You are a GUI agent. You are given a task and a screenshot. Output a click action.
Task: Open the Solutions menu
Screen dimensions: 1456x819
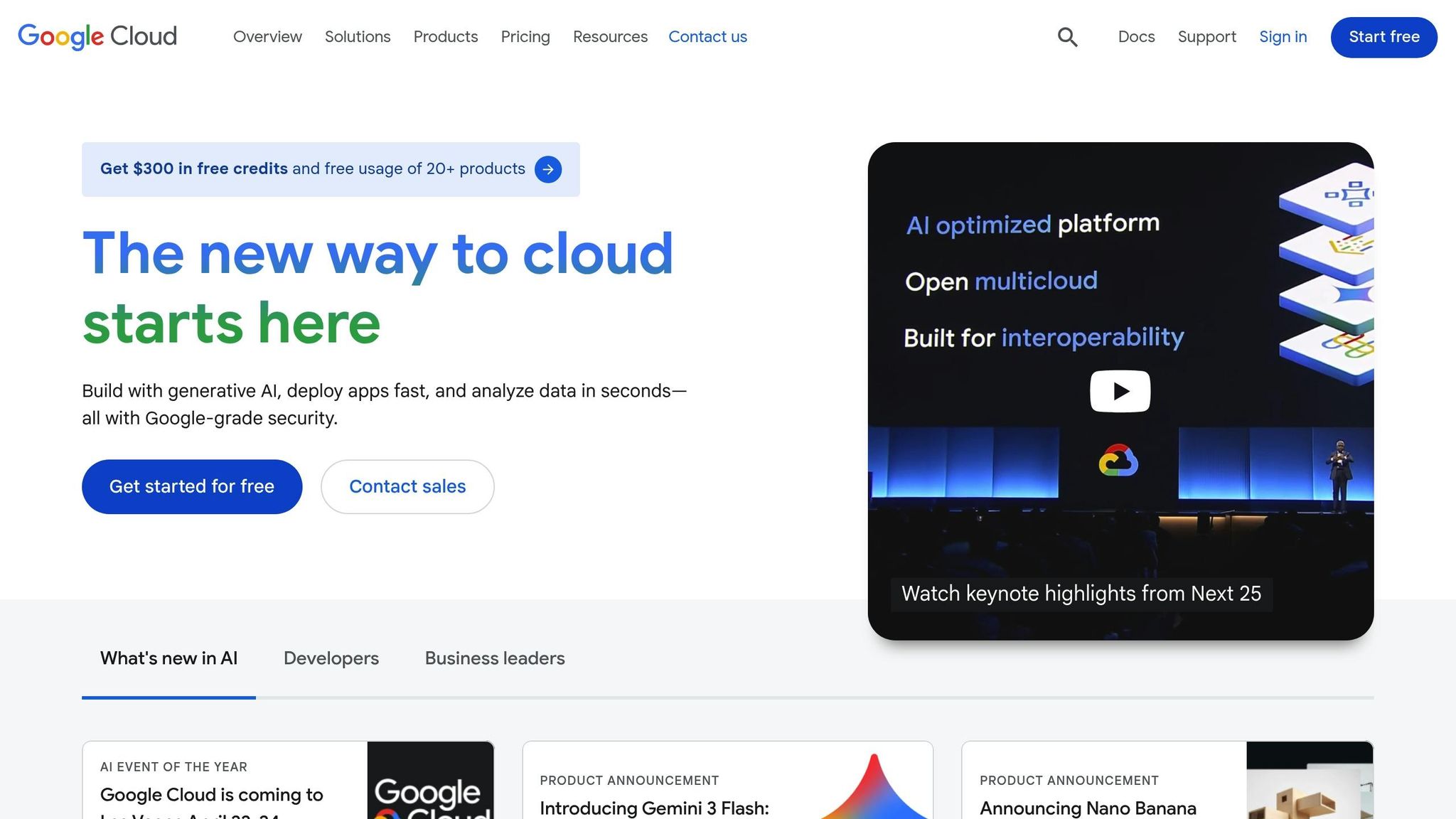(358, 36)
